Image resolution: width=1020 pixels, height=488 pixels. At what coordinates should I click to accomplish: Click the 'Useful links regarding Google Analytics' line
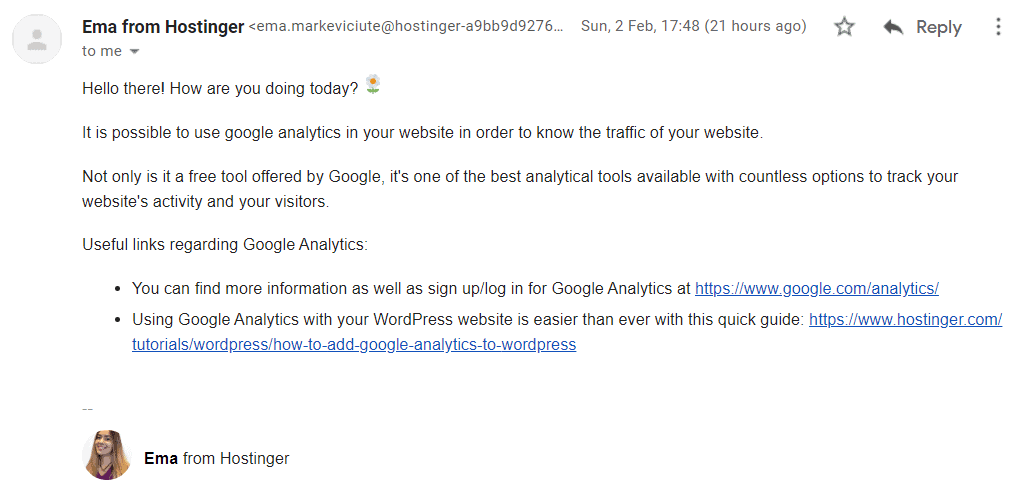pyautogui.click(x=225, y=245)
